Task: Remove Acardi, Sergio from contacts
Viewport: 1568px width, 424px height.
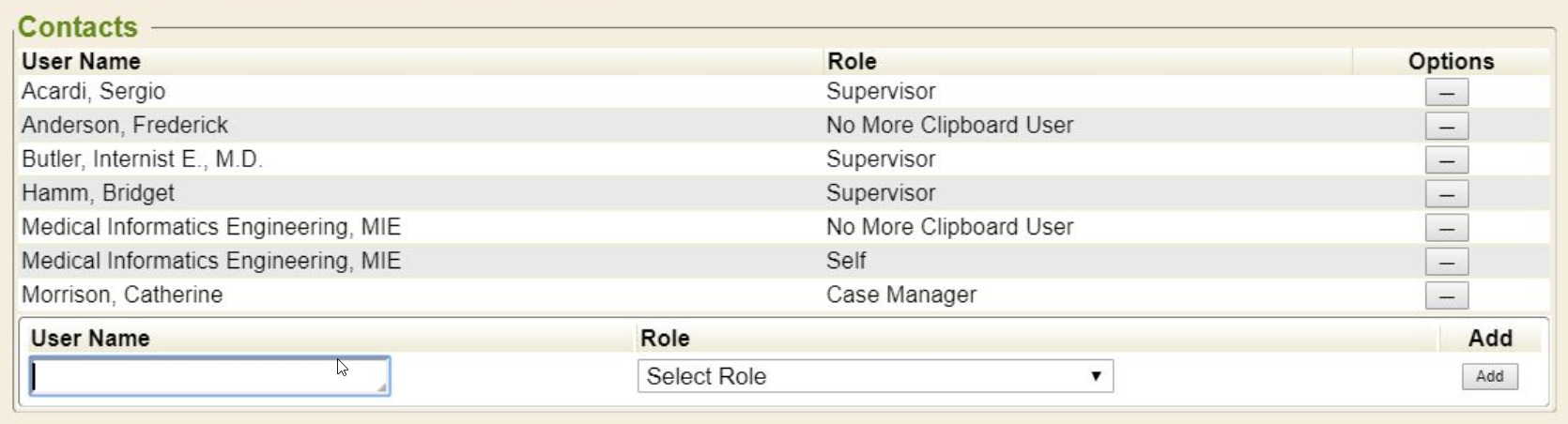Action: (x=1446, y=92)
